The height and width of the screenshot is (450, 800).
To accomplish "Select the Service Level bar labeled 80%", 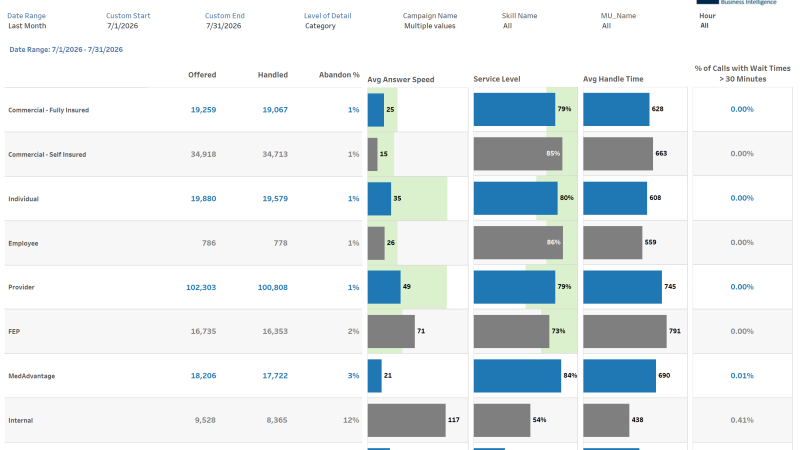I will point(515,198).
